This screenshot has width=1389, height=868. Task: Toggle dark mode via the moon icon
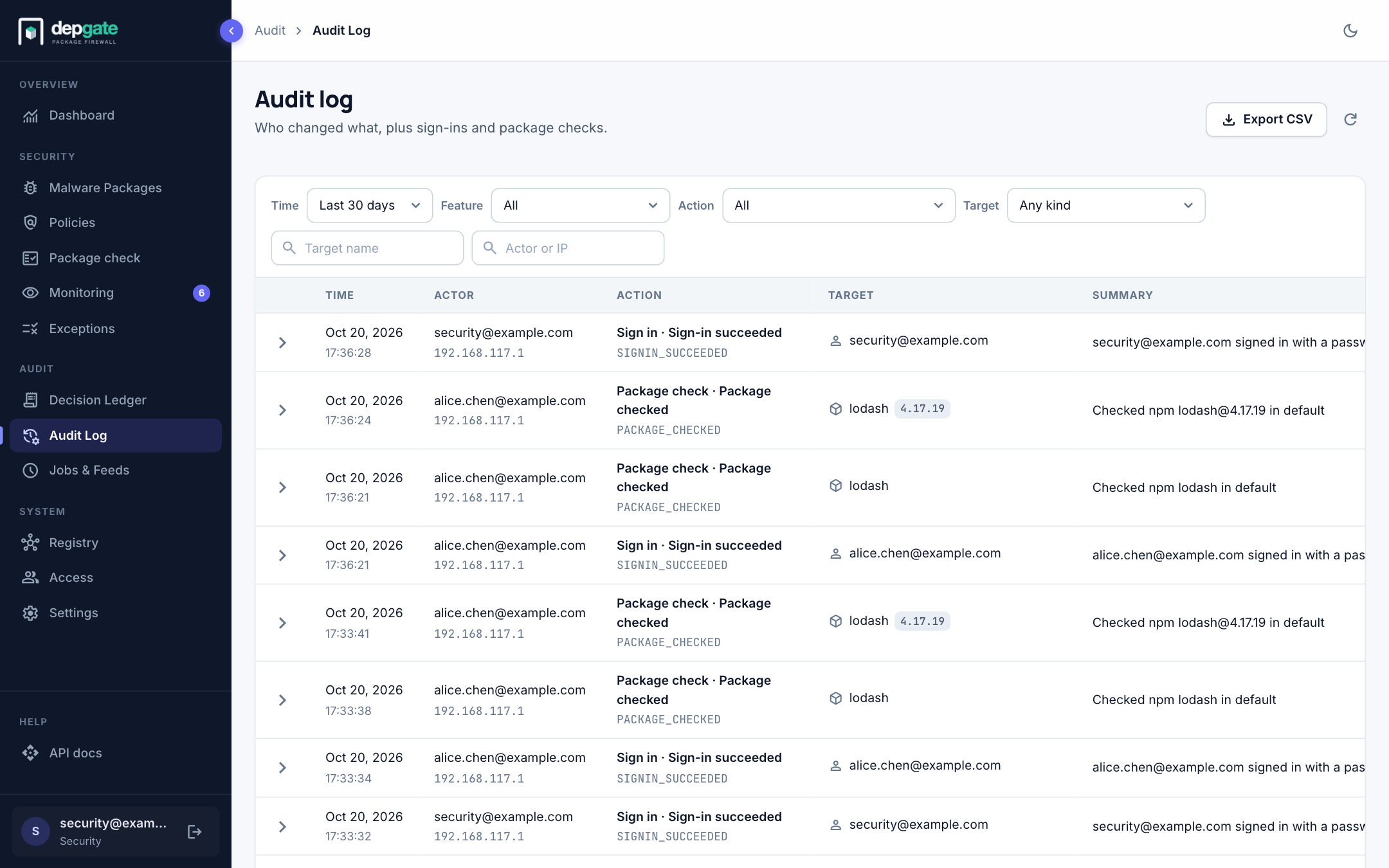click(1350, 30)
